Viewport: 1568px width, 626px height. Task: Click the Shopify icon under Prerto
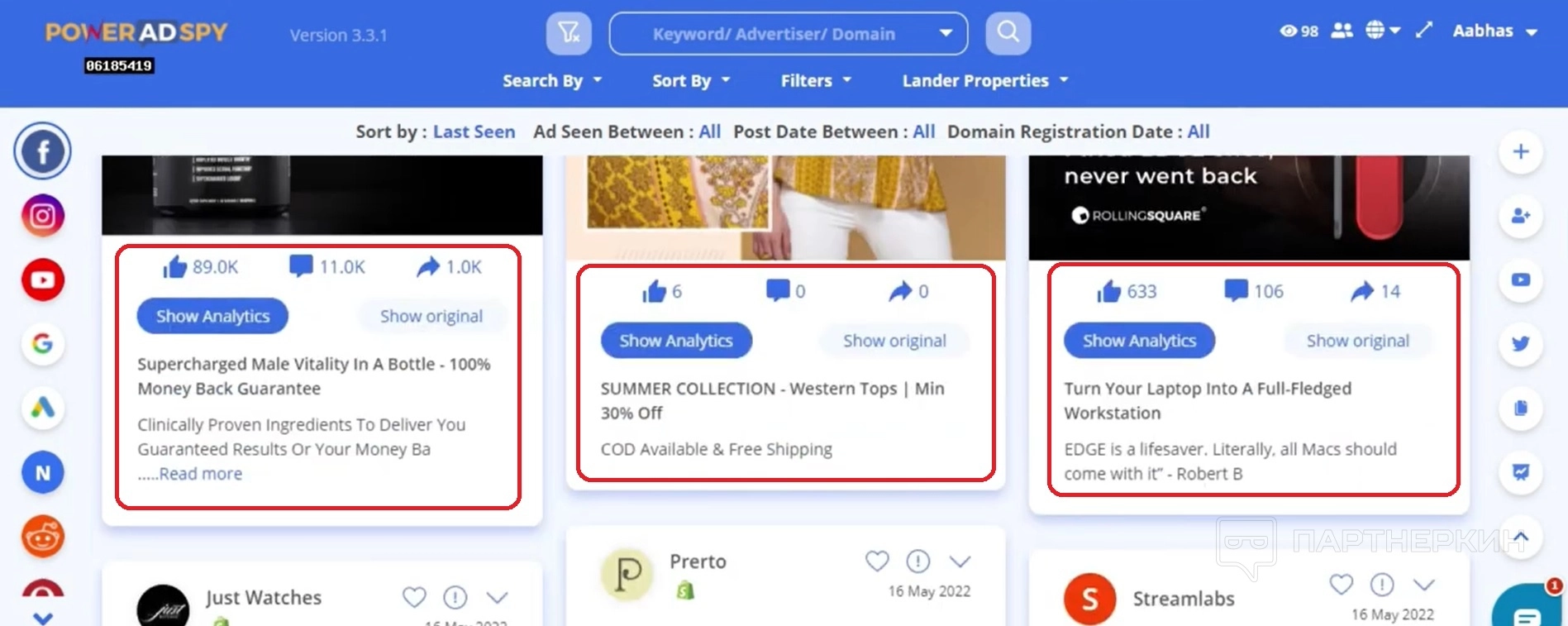coord(685,590)
